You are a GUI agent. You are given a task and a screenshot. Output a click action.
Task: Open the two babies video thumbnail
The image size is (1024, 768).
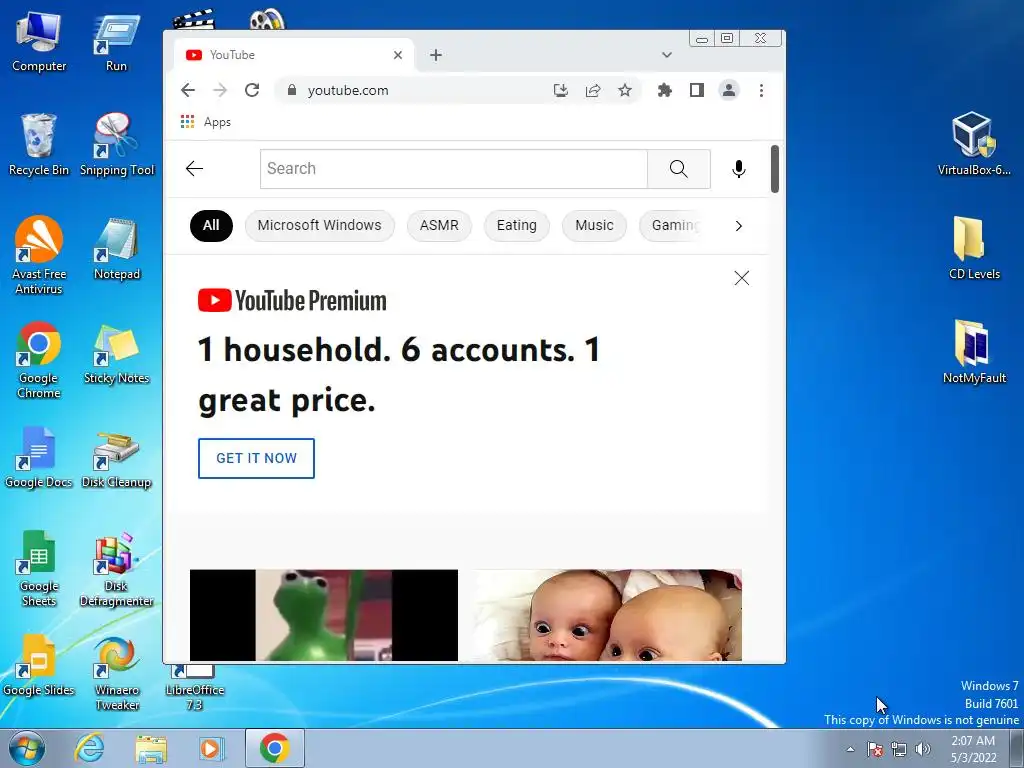[x=606, y=615]
